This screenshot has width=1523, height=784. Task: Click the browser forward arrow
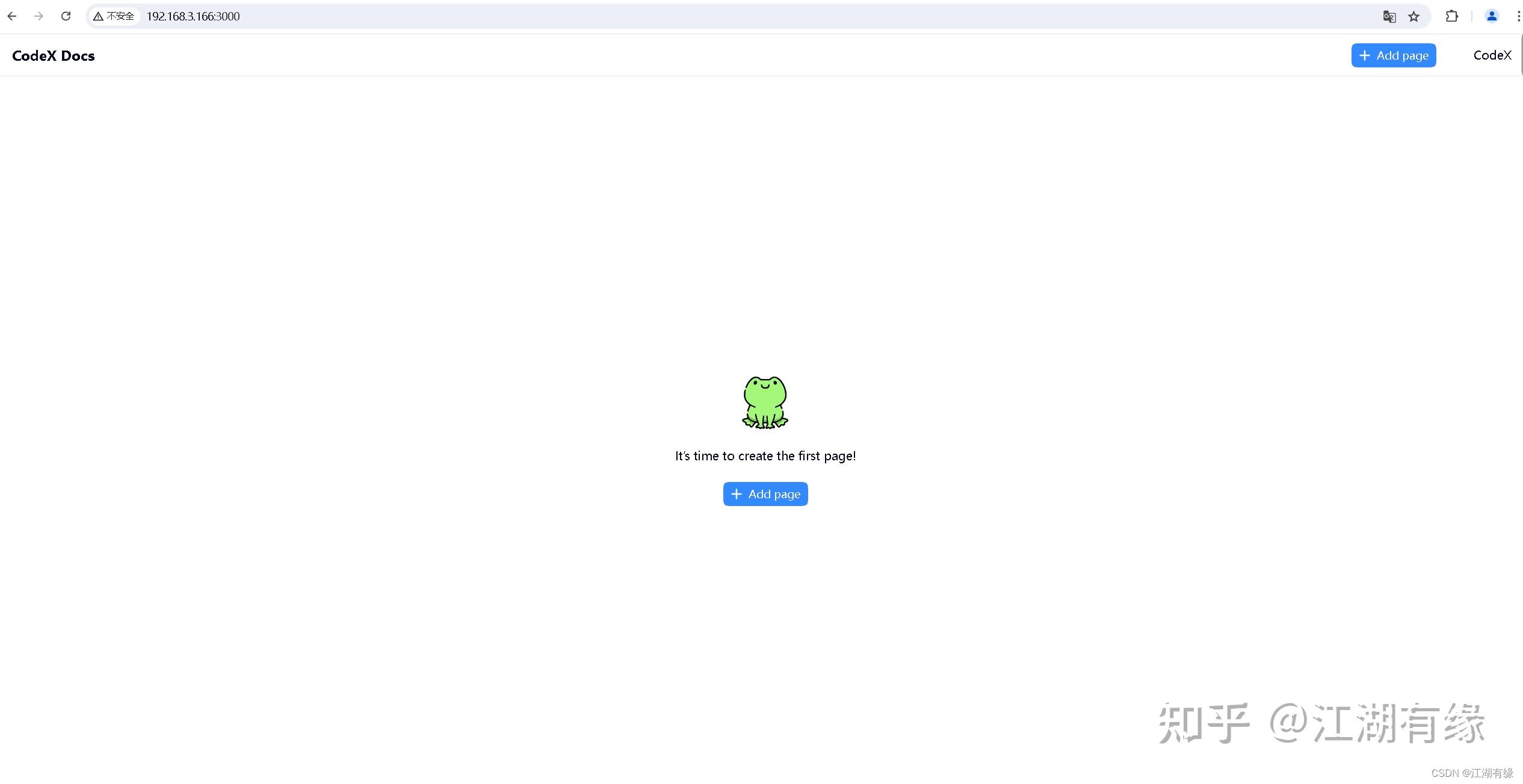(x=39, y=16)
